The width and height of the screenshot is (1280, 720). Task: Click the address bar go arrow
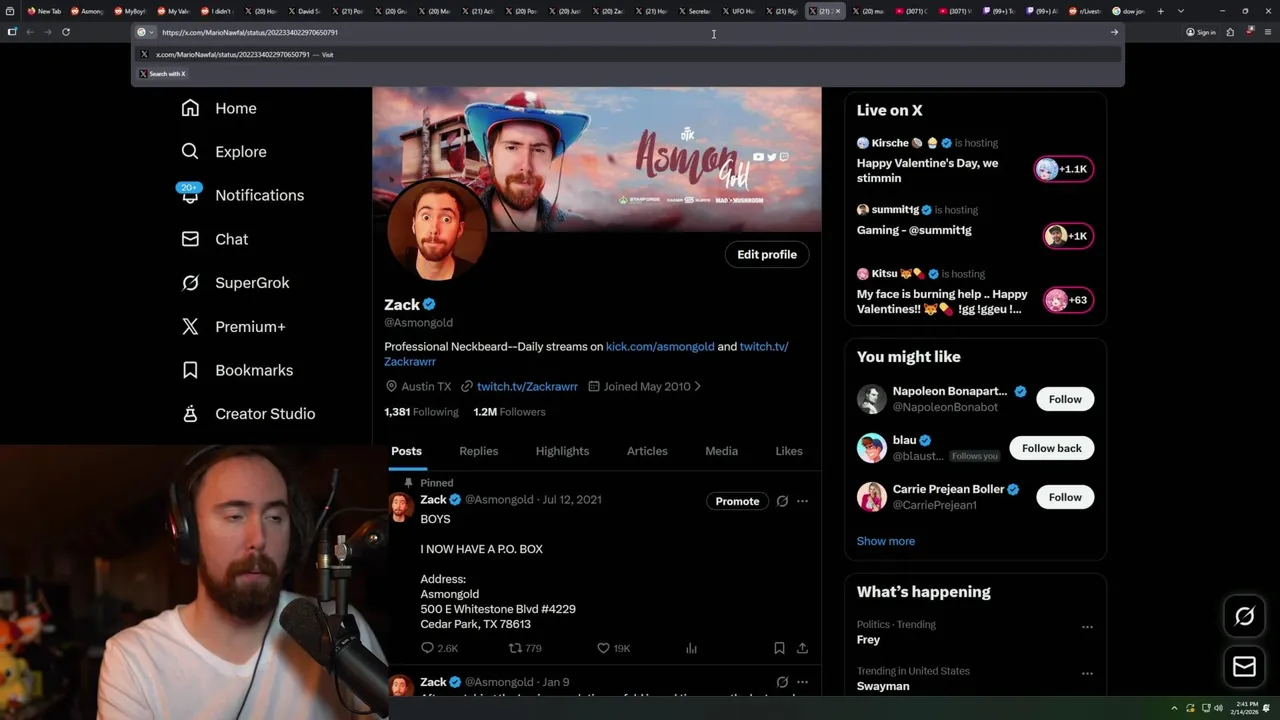[x=1114, y=32]
